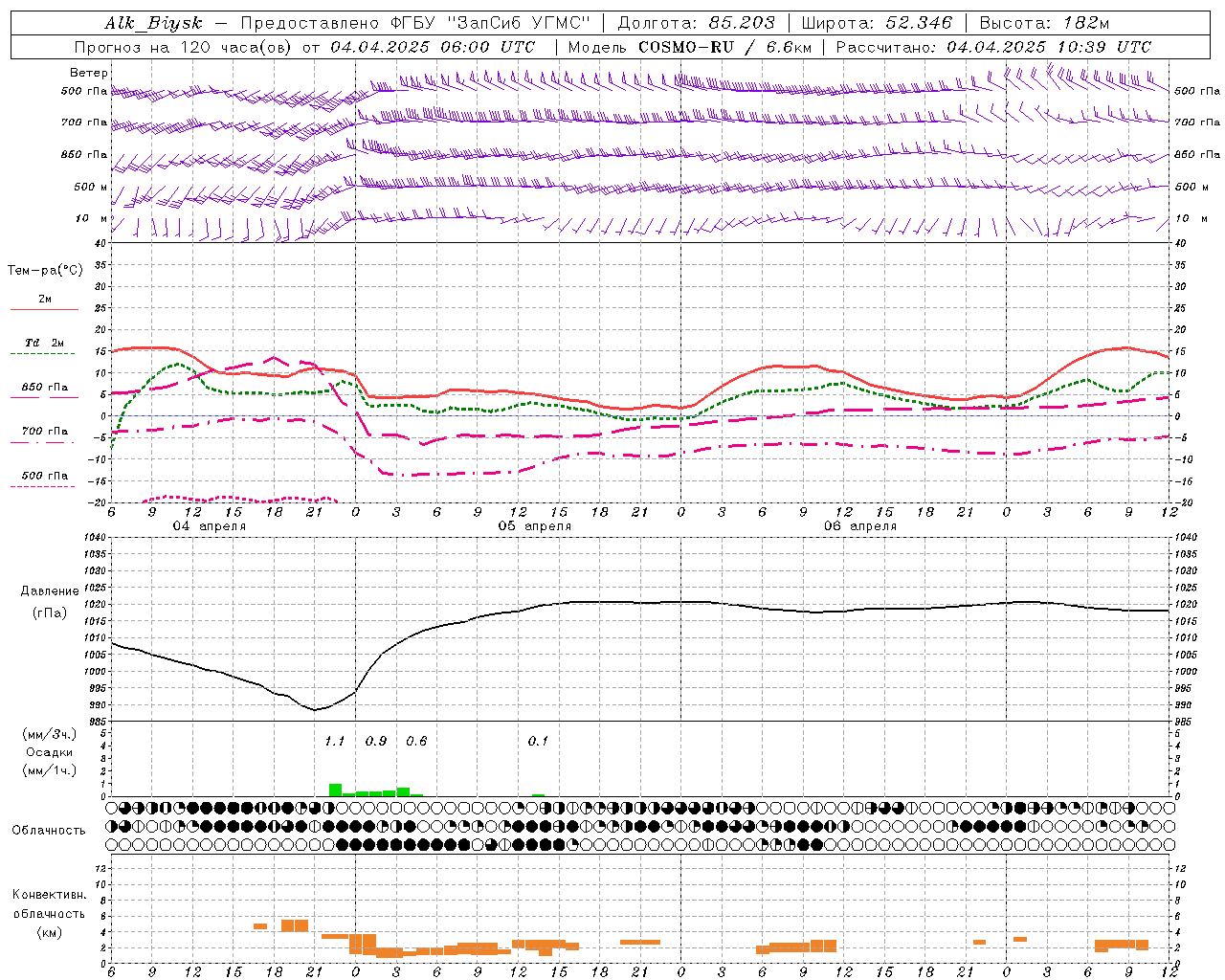Click the 'Td 2м' dew point legend entry
1225x980 pixels.
pyautogui.click(x=44, y=343)
